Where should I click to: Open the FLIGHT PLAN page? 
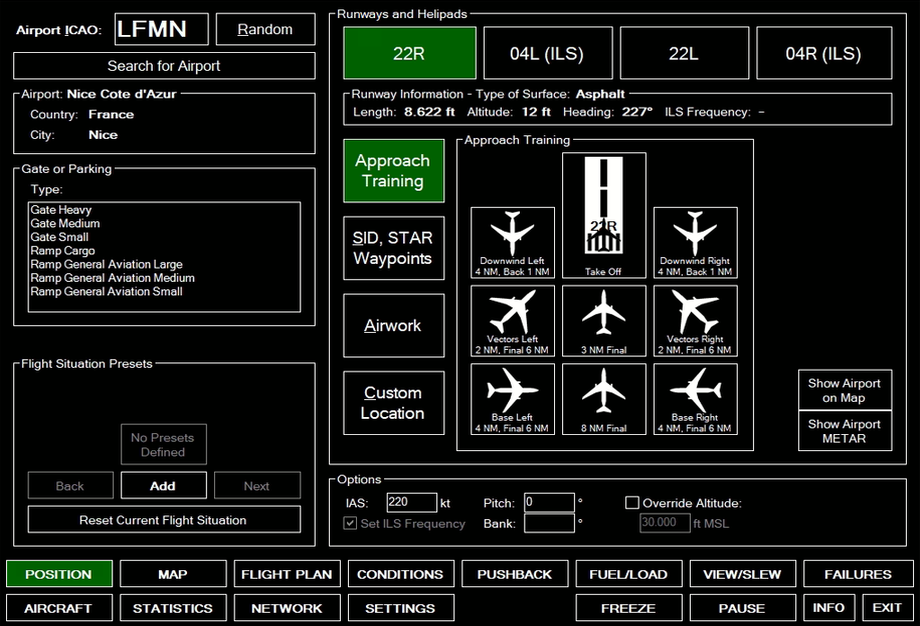pos(287,574)
